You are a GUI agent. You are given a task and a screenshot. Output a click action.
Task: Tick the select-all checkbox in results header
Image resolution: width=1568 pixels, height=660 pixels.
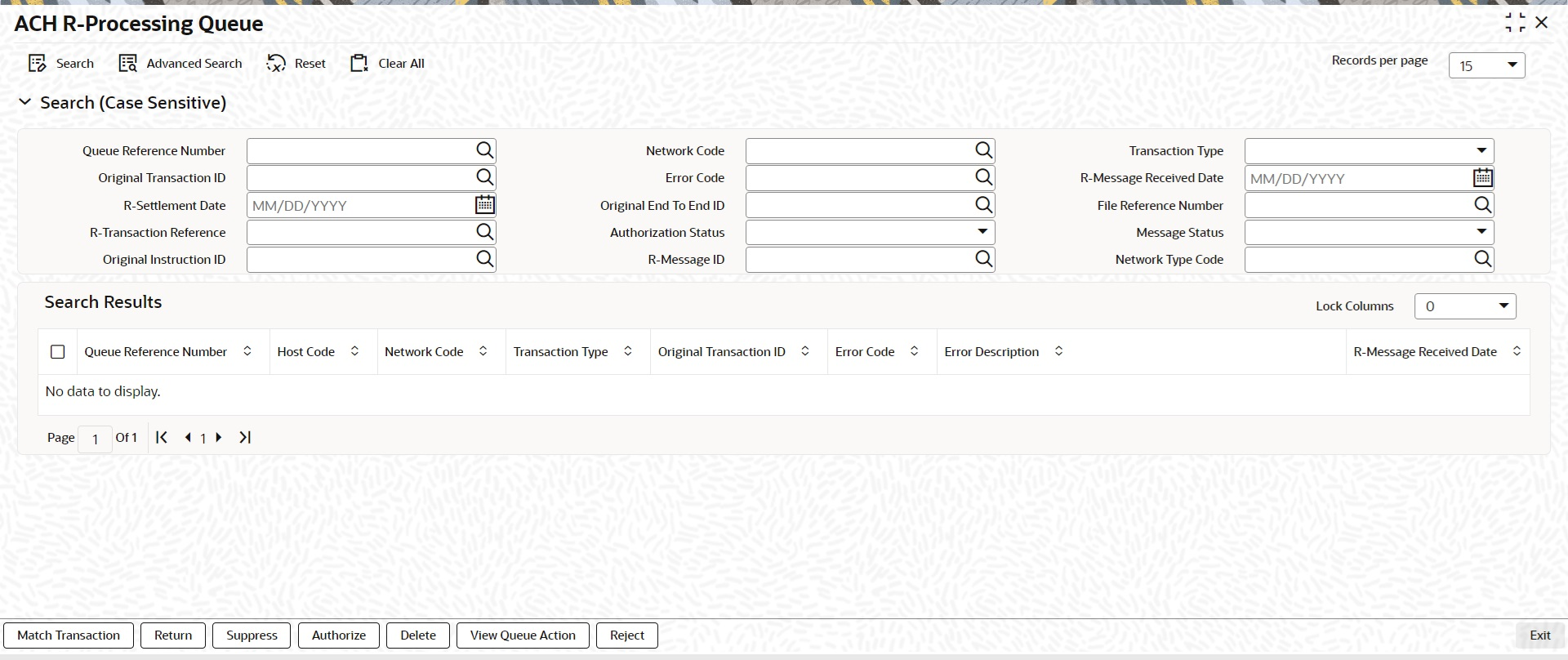(x=57, y=352)
